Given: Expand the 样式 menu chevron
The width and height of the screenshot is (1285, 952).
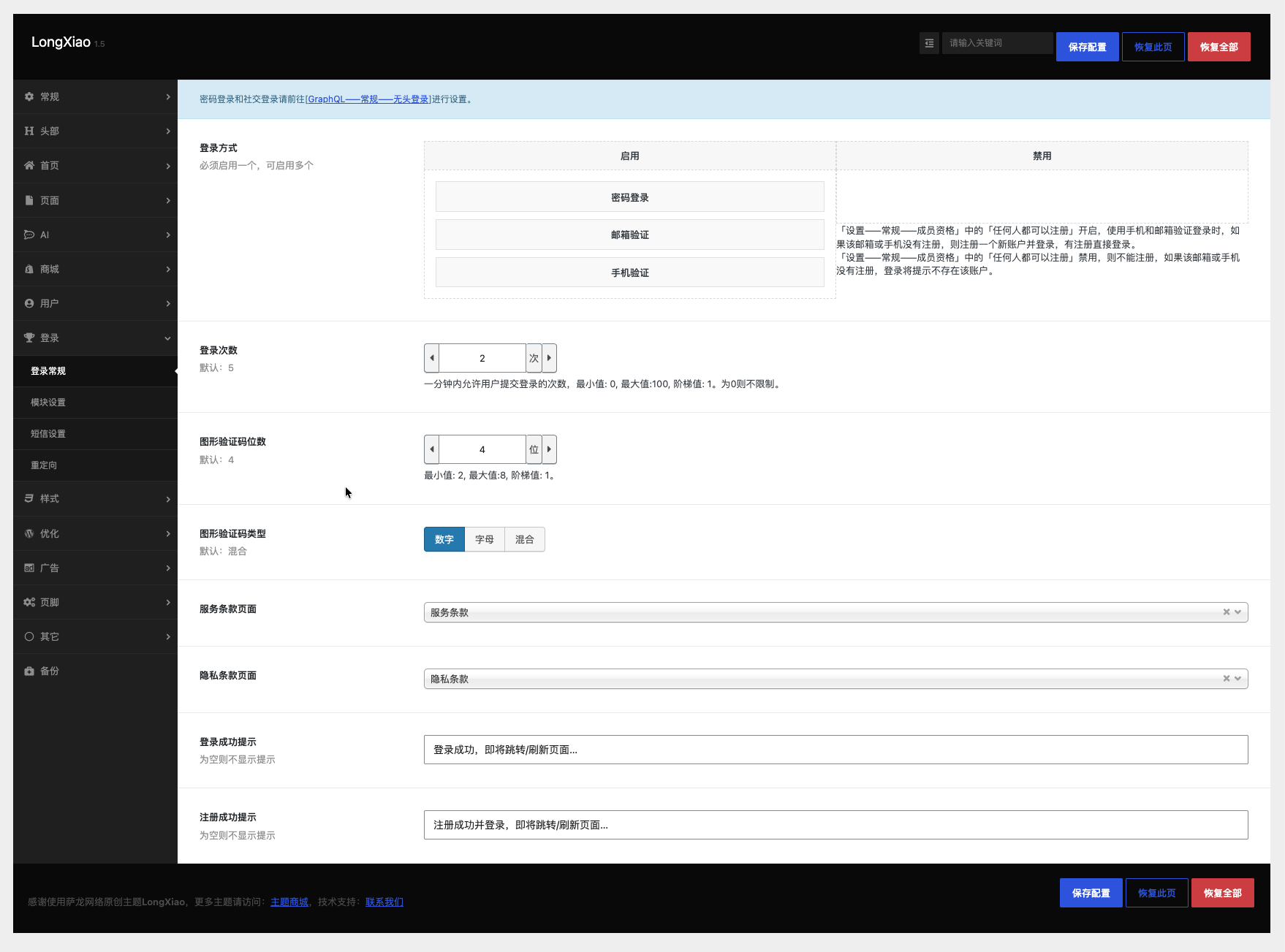Looking at the screenshot, I should coord(168,499).
